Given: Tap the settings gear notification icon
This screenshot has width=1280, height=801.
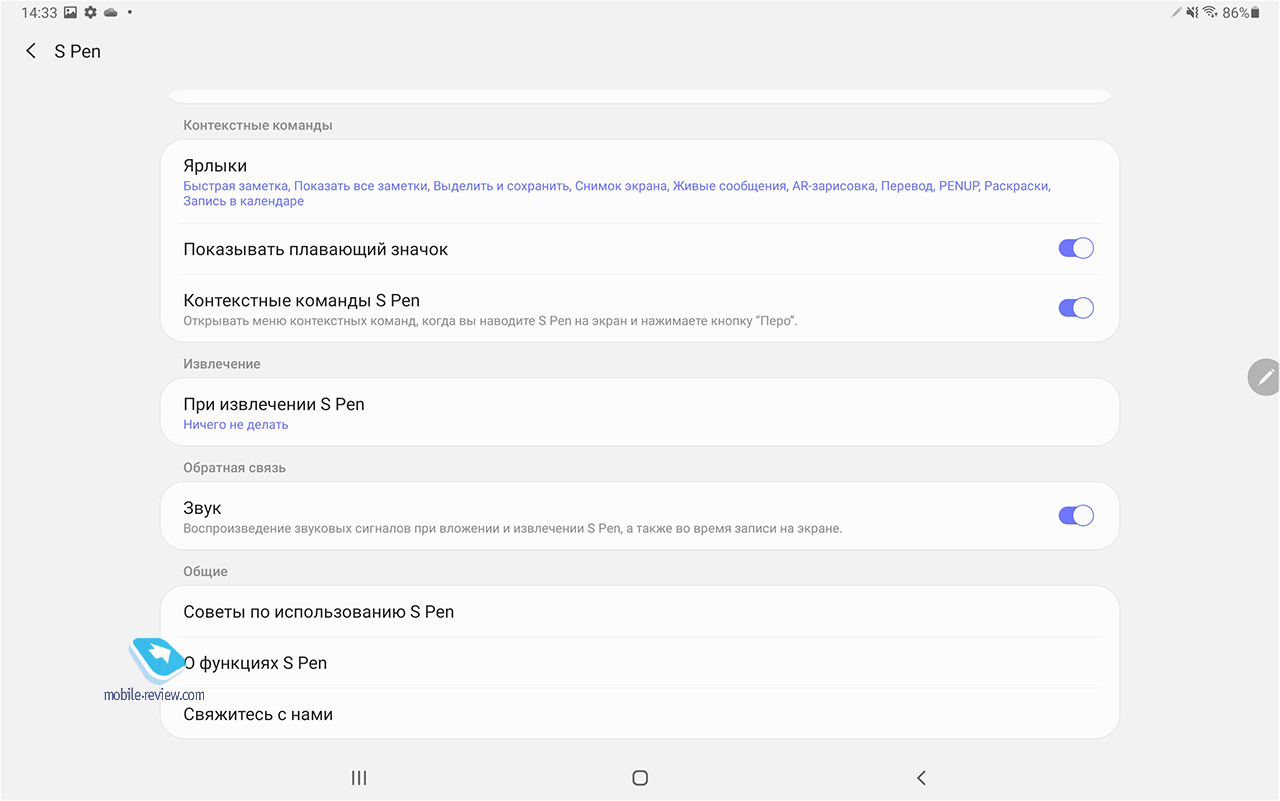Looking at the screenshot, I should 91,13.
